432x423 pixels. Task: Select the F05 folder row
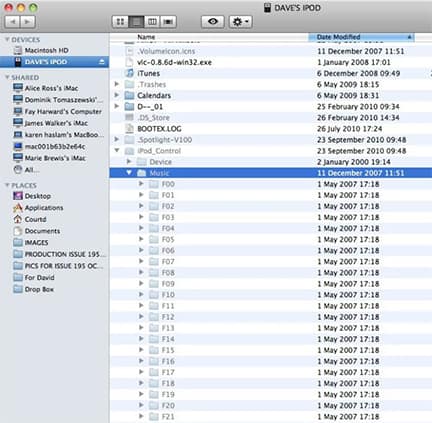coord(271,239)
